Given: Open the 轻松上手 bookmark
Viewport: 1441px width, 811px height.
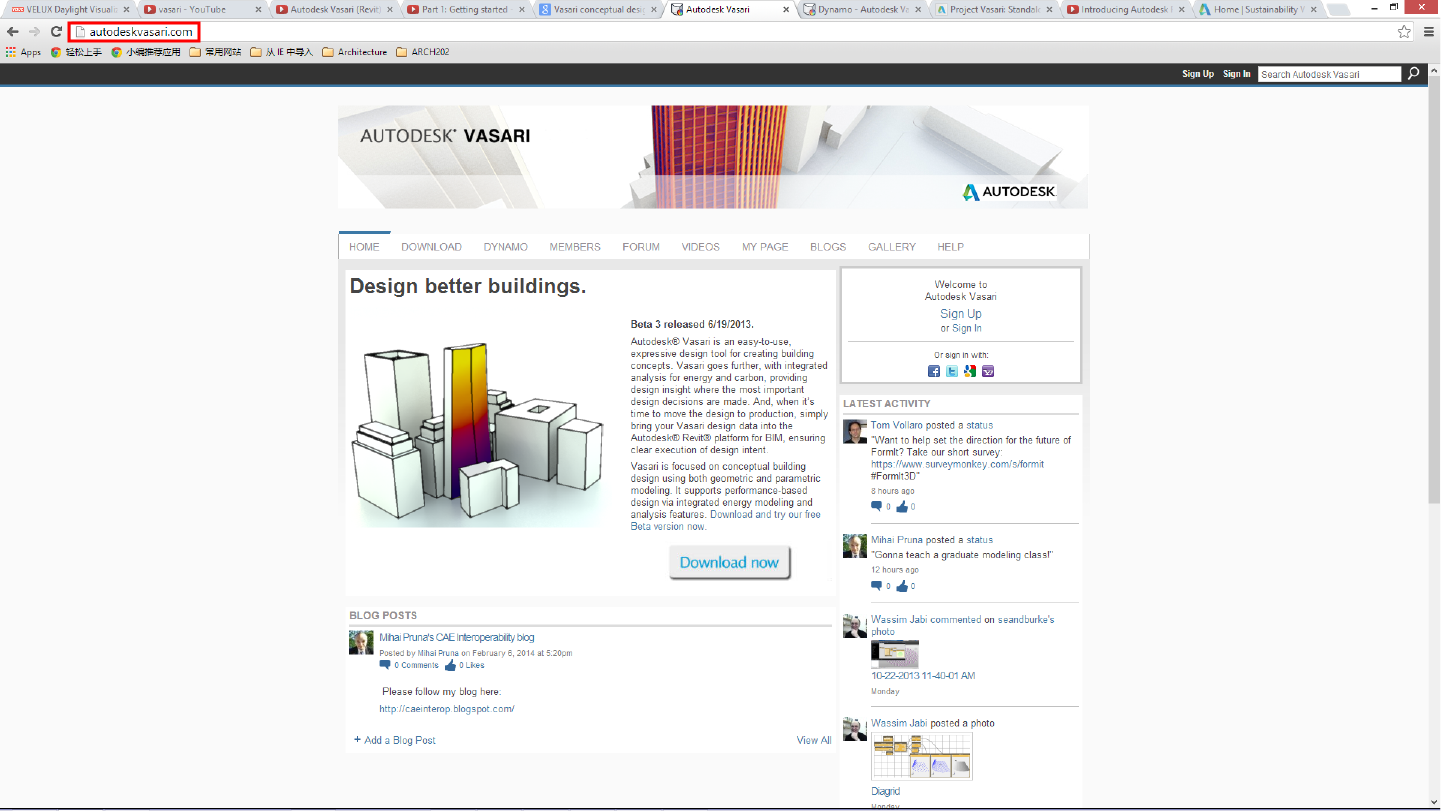Looking at the screenshot, I should [76, 52].
